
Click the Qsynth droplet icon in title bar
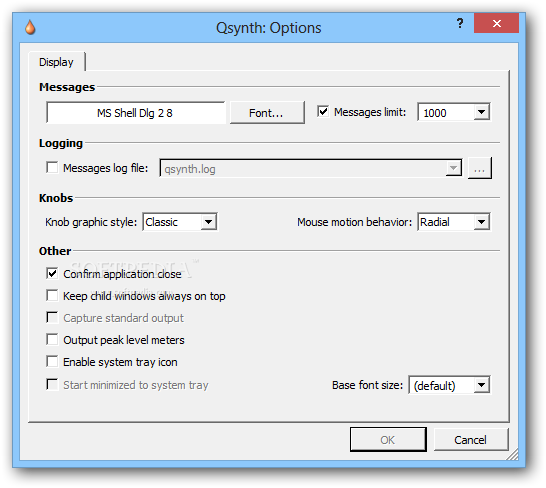click(30, 28)
